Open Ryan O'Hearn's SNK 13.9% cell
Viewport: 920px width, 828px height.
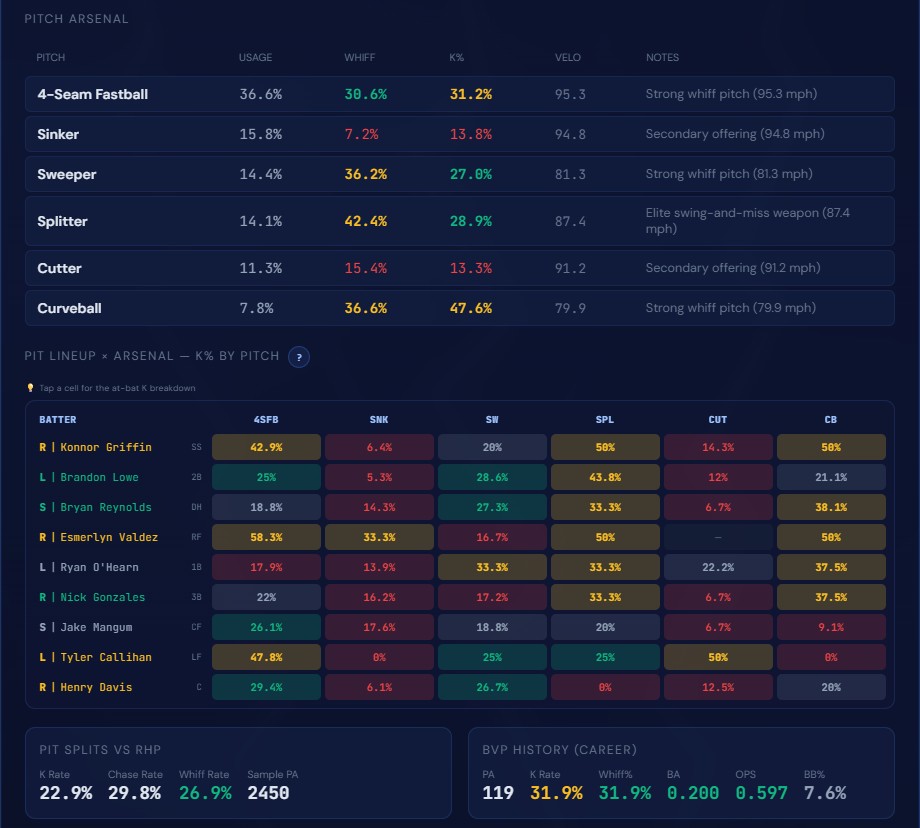click(379, 567)
